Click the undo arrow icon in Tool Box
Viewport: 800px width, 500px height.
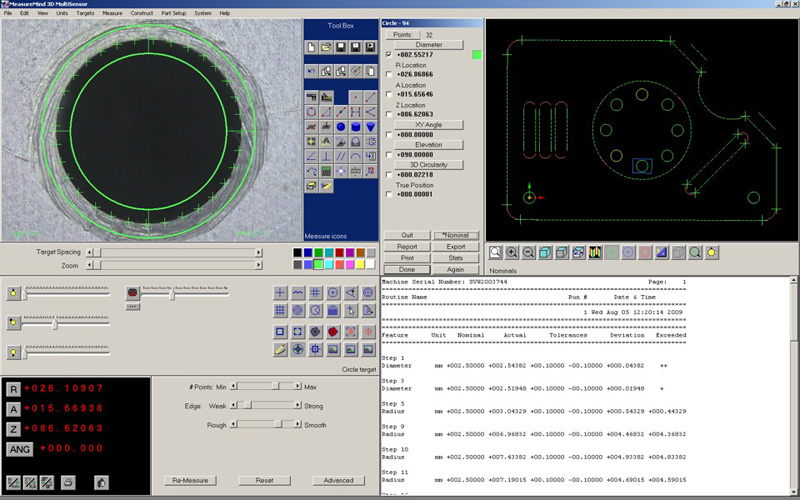tap(312, 72)
